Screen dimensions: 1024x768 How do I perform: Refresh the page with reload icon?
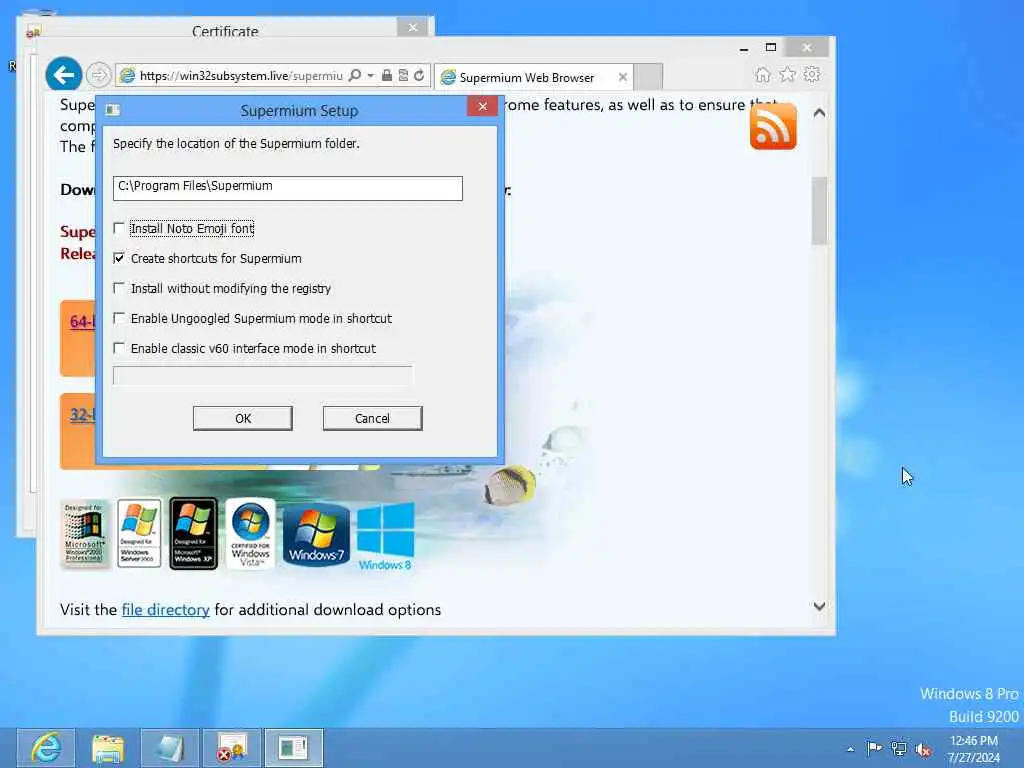419,75
